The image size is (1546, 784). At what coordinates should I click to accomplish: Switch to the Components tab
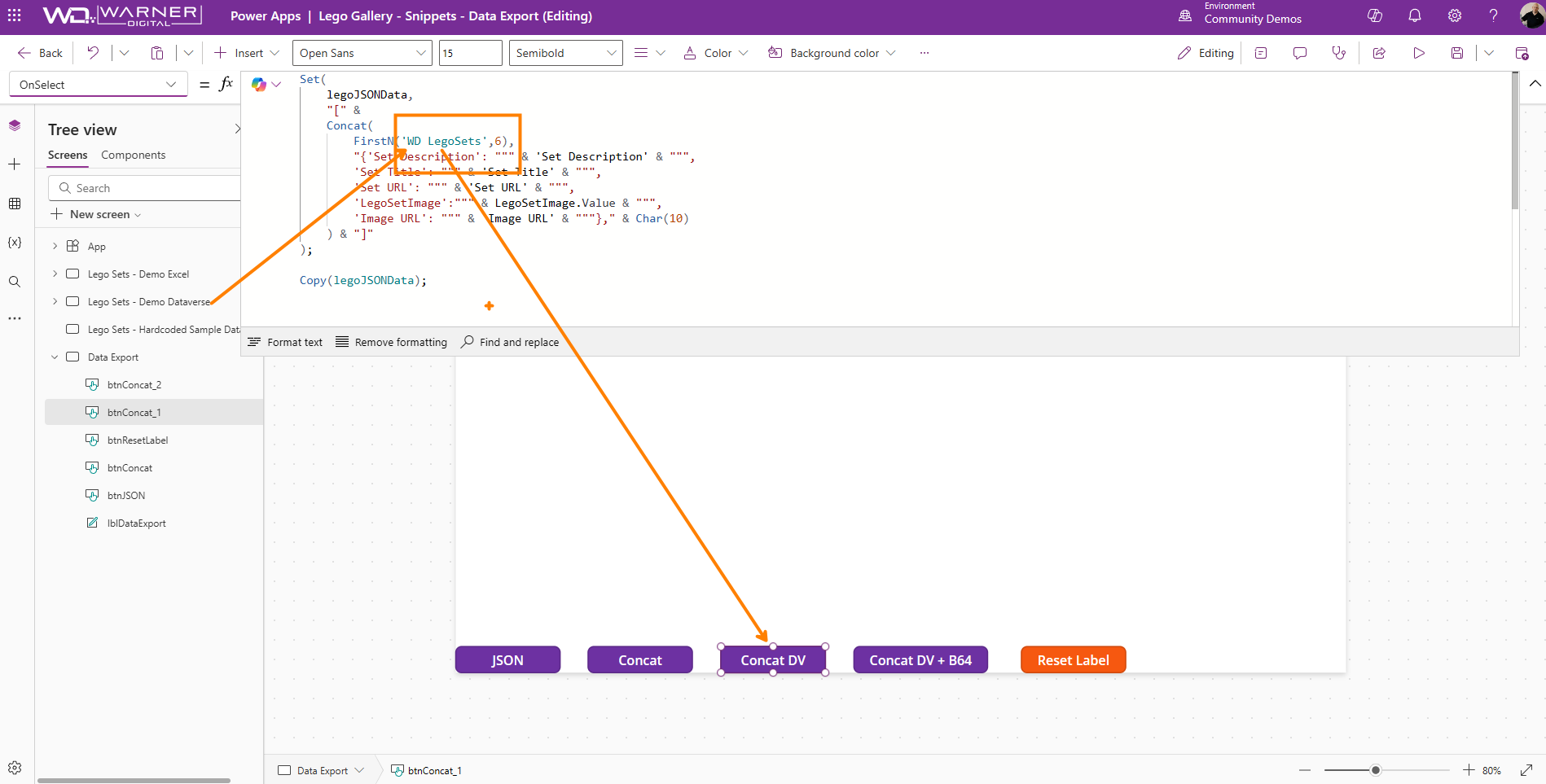coord(134,155)
